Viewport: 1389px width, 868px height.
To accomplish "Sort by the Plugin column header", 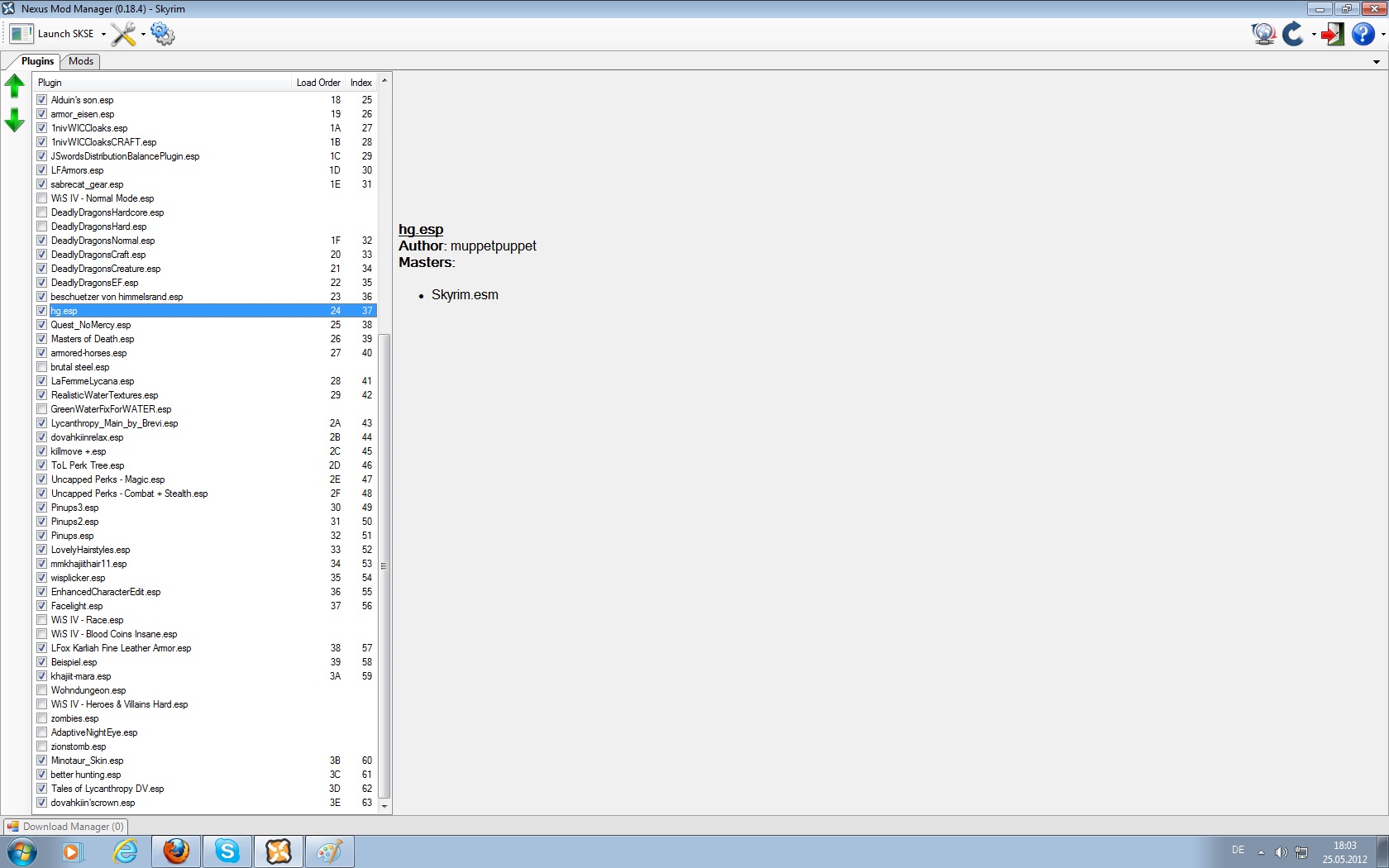I will click(x=163, y=83).
